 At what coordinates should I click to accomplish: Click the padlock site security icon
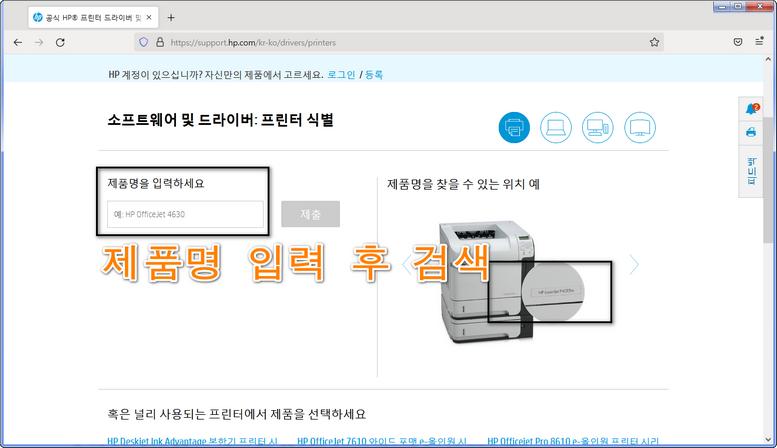click(x=160, y=42)
